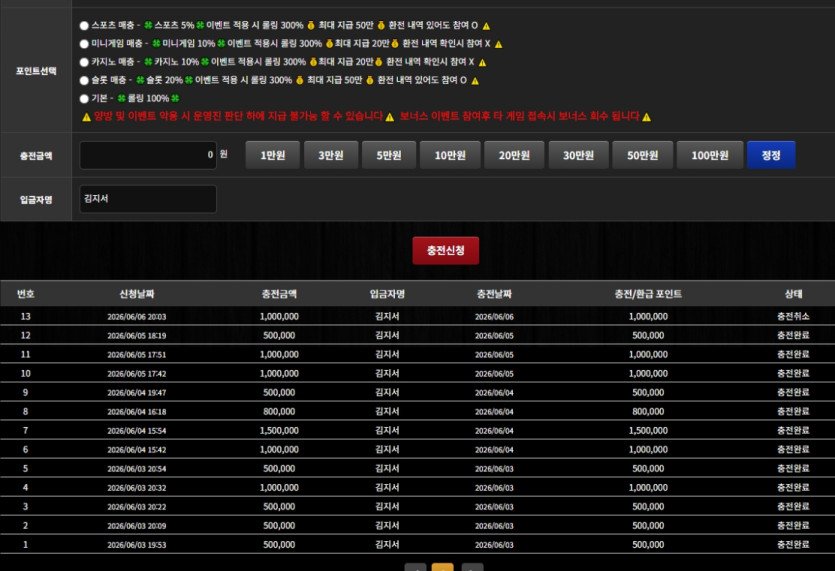Click the 충전/환급 포인트 column header
This screenshot has width=835, height=571.
click(x=648, y=294)
